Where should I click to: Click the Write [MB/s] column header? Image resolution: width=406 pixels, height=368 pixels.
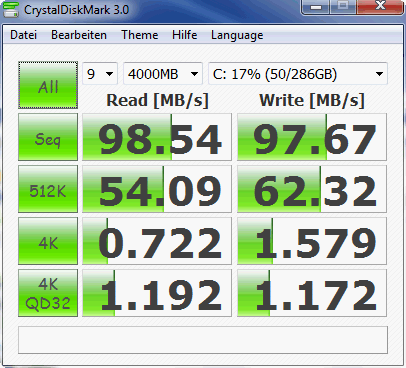click(312, 100)
